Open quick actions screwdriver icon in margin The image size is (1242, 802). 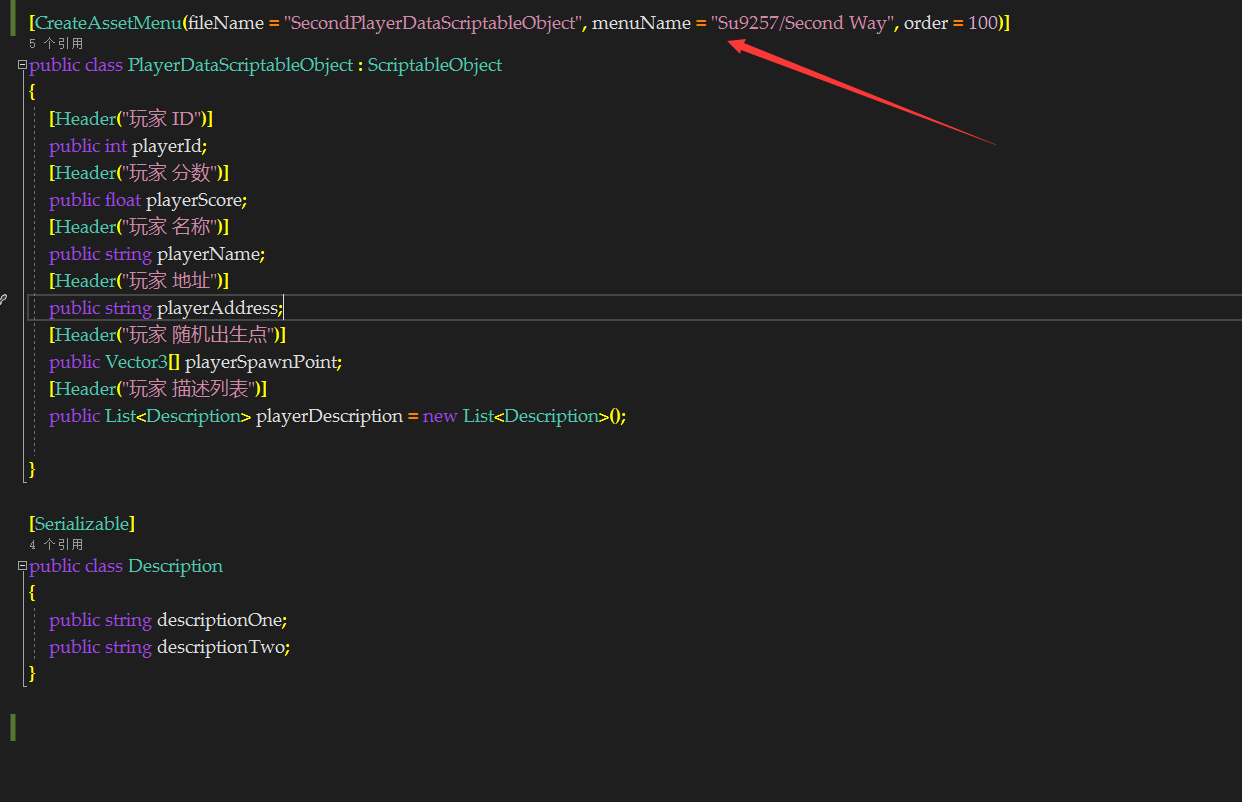pyautogui.click(x=3, y=300)
